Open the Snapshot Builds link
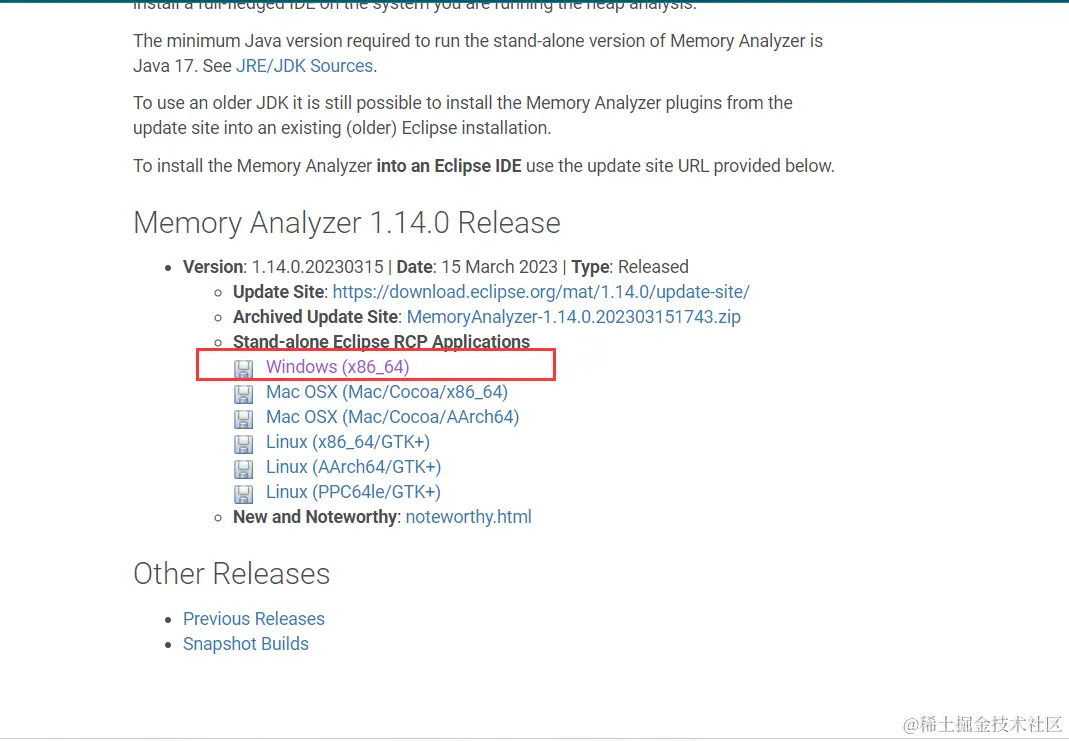This screenshot has height=741, width=1069. pyautogui.click(x=245, y=644)
